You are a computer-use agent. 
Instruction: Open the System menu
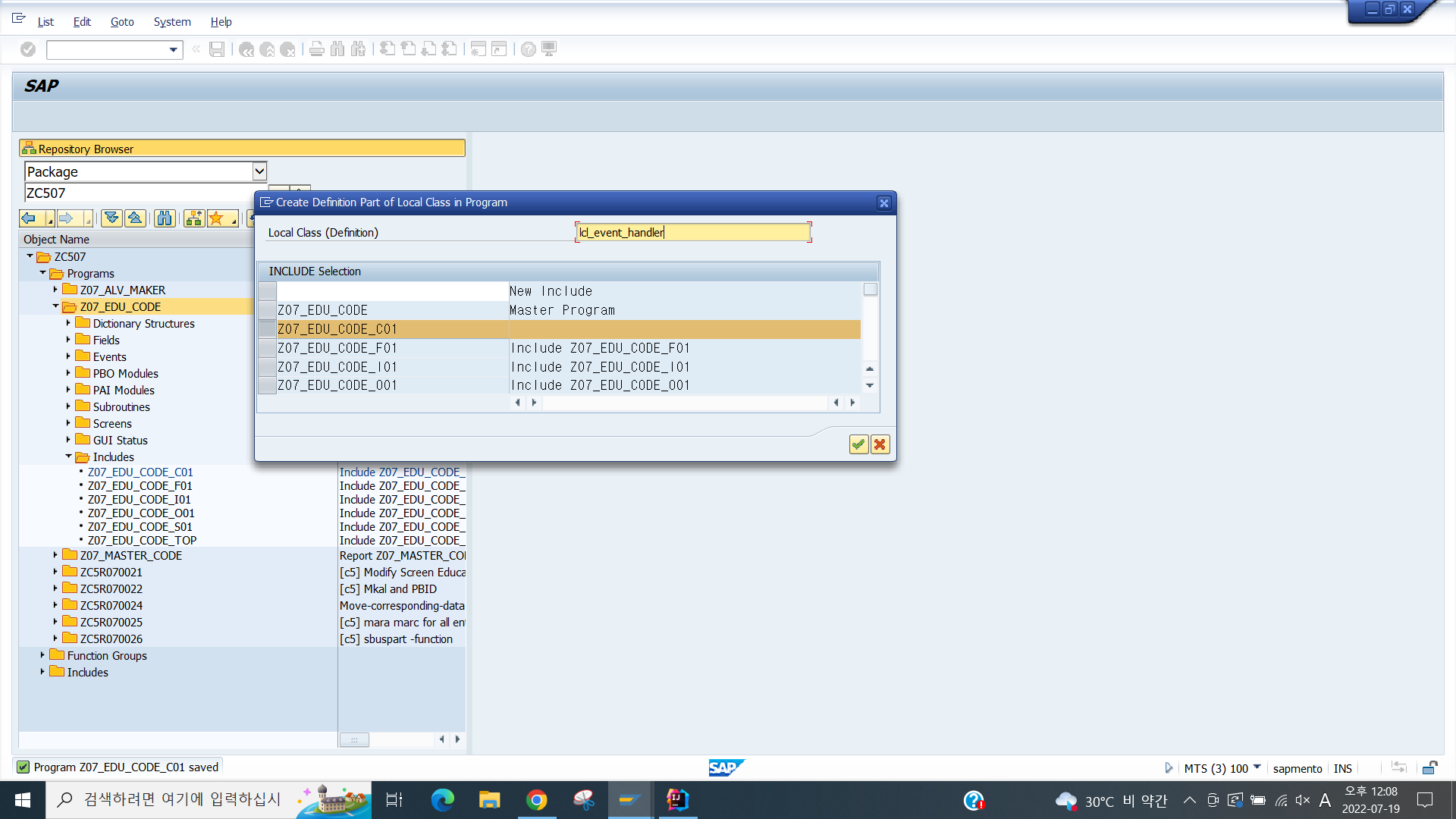[x=172, y=22]
